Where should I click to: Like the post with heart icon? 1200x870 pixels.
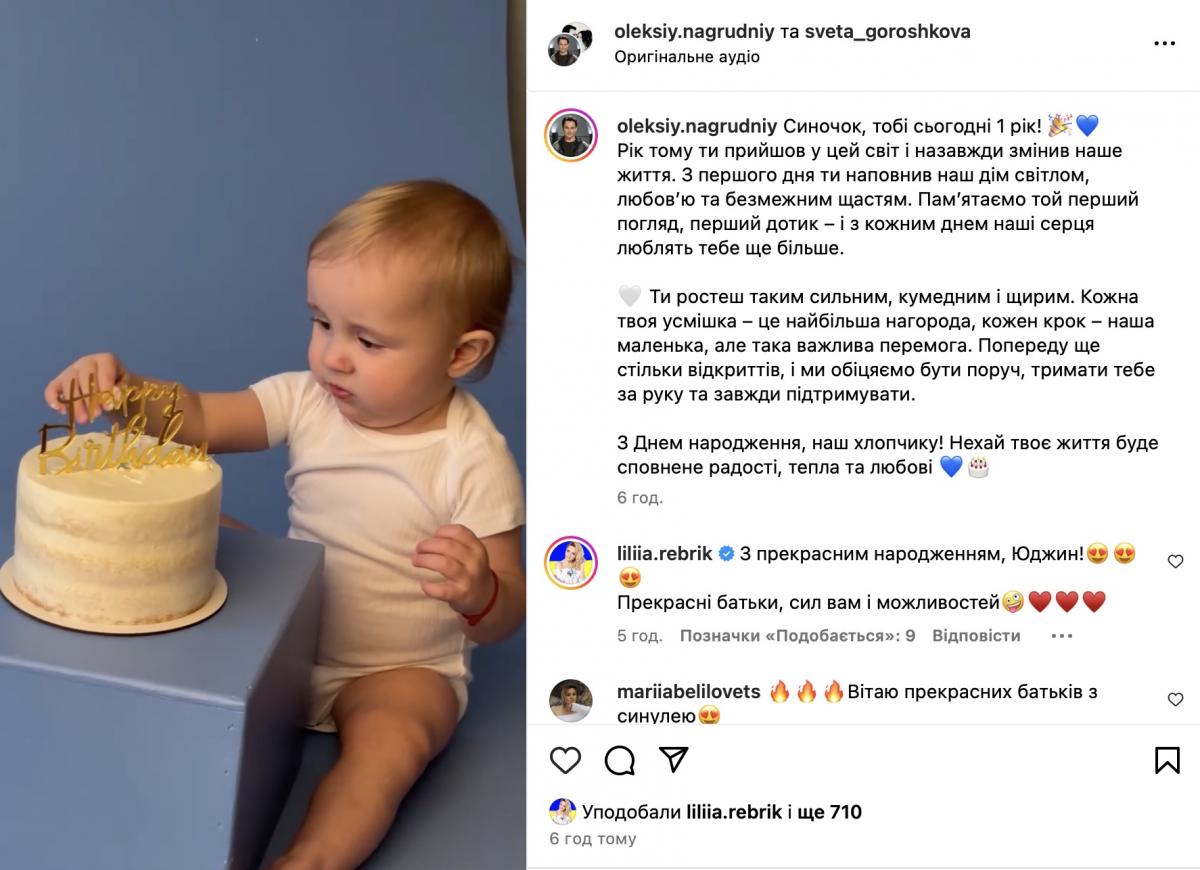coord(566,760)
